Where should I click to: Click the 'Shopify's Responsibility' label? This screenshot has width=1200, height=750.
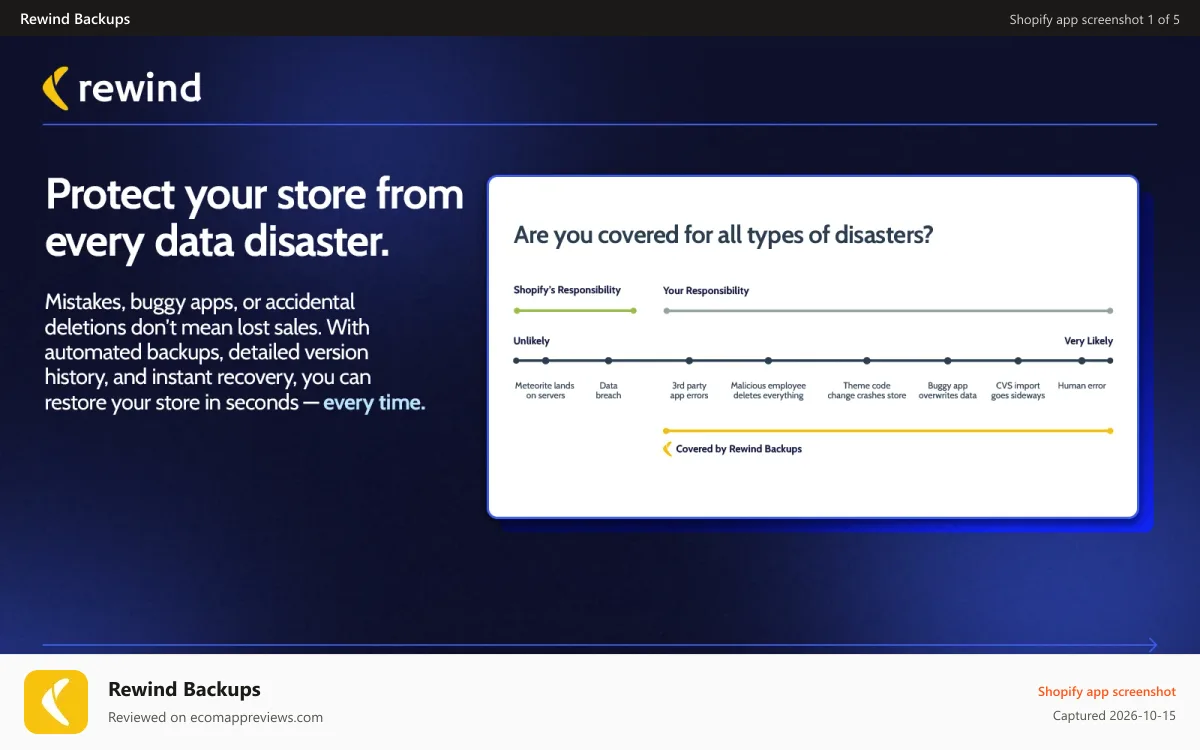pyautogui.click(x=567, y=290)
